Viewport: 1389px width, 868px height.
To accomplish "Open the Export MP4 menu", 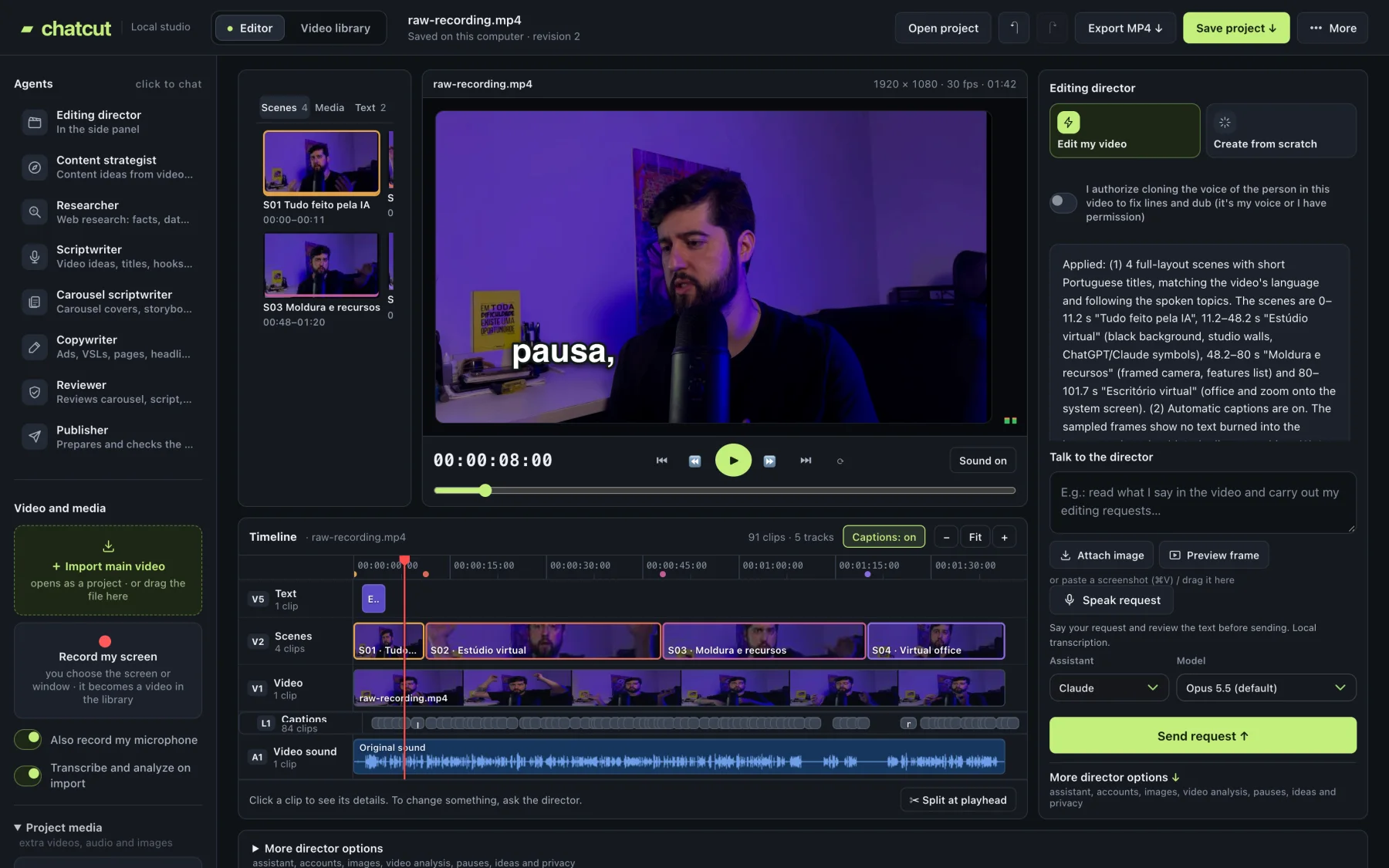I will (1125, 28).
